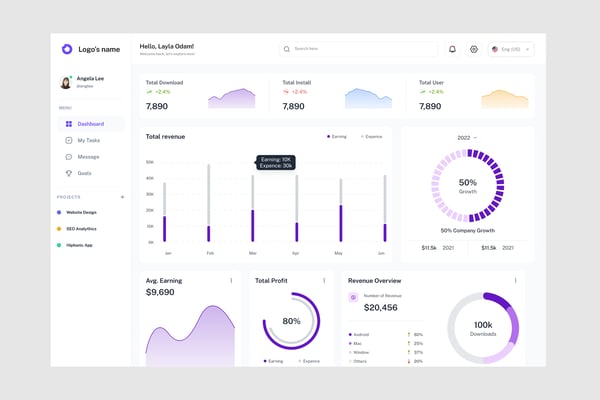The image size is (600, 400).
Task: Open the Hiphonic App project
Action: (x=75, y=245)
